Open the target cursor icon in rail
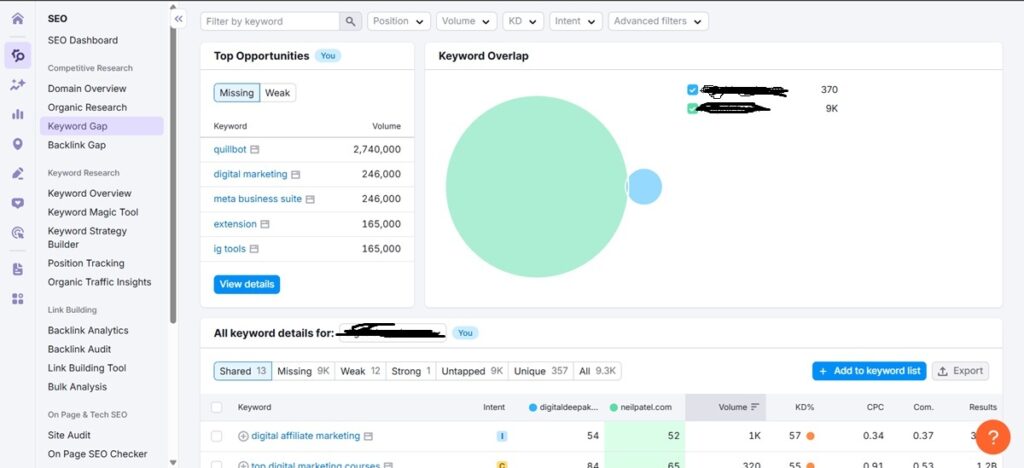 18,232
